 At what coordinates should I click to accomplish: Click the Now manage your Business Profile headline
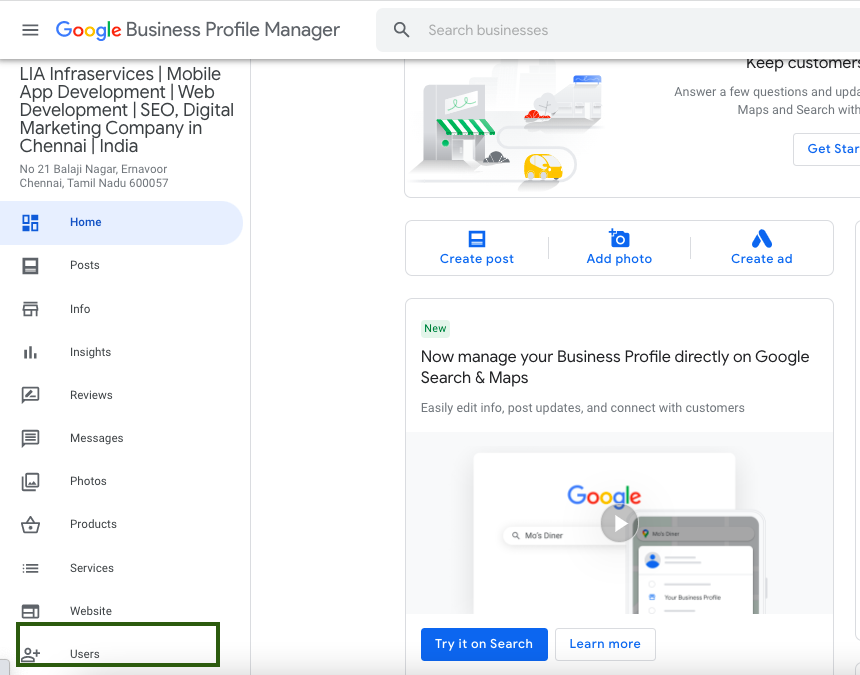coord(615,367)
